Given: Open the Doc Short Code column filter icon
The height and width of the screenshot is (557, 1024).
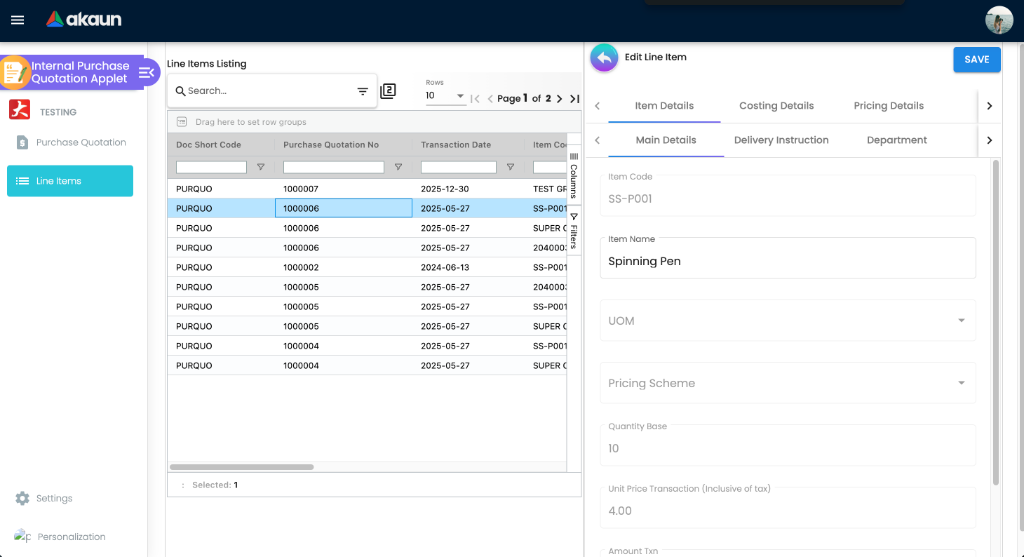Looking at the screenshot, I should pos(261,167).
